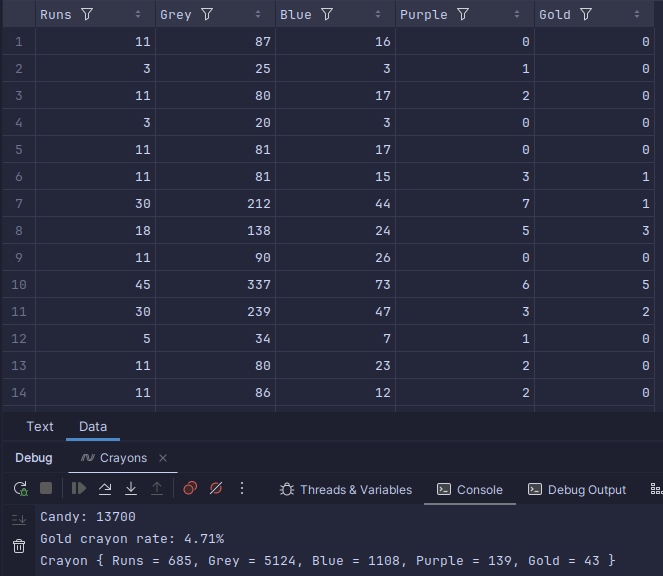The width and height of the screenshot is (663, 576).
Task: Click the 'Gold crayon rate: 4.71%' line
Action: [x=132, y=539]
